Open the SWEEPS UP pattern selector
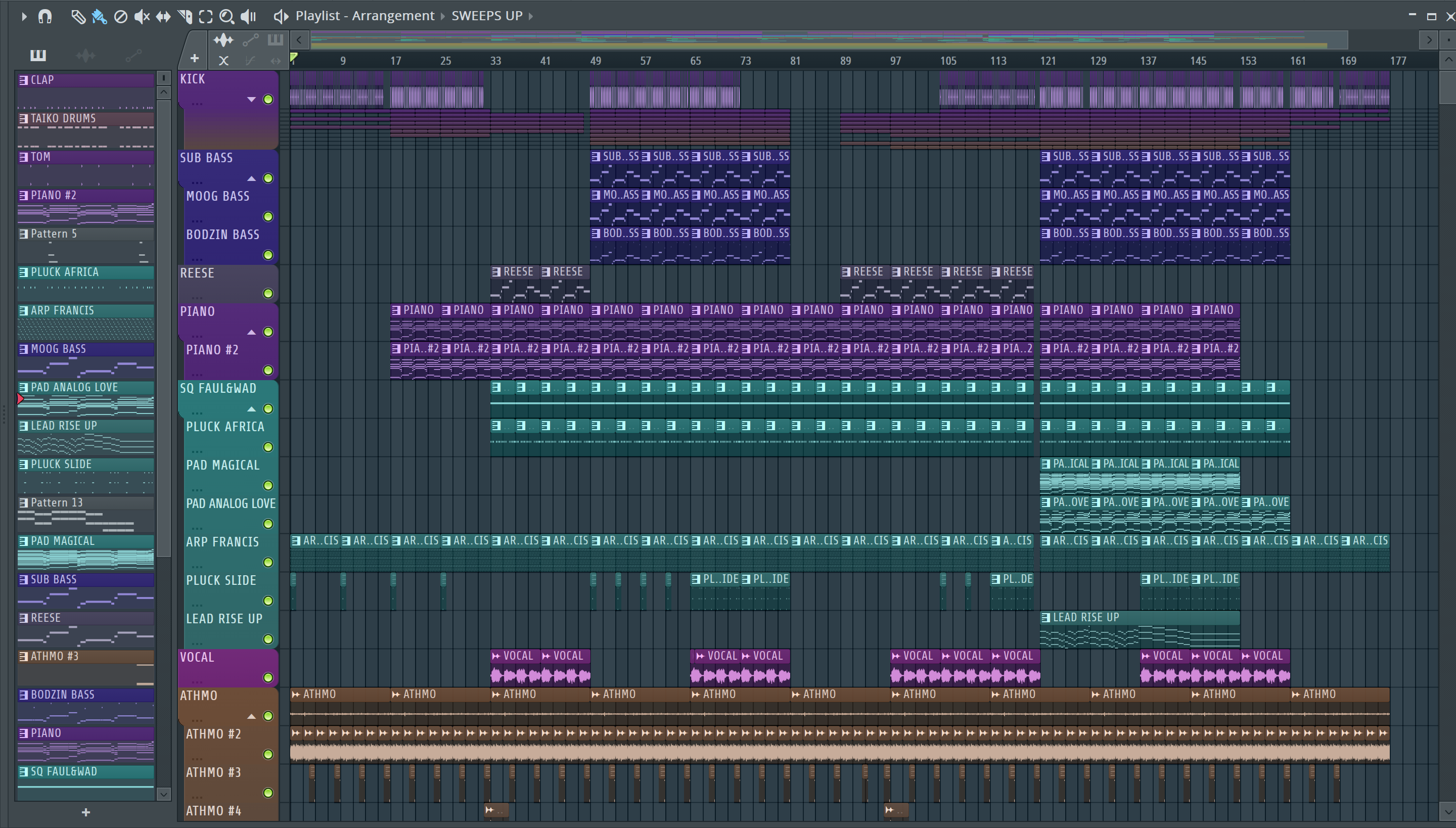 click(487, 16)
